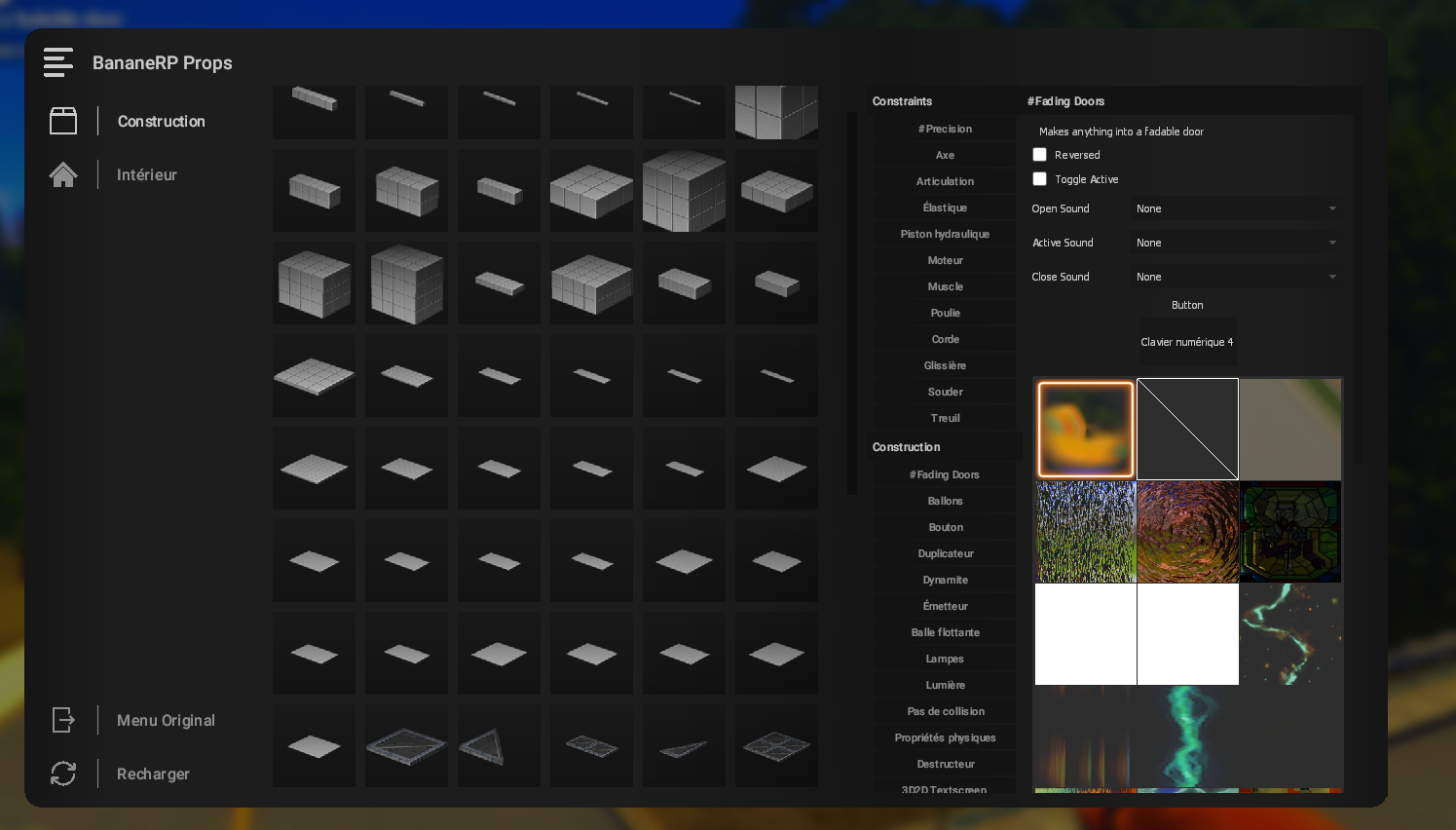Select the Articulation tool

(x=945, y=181)
